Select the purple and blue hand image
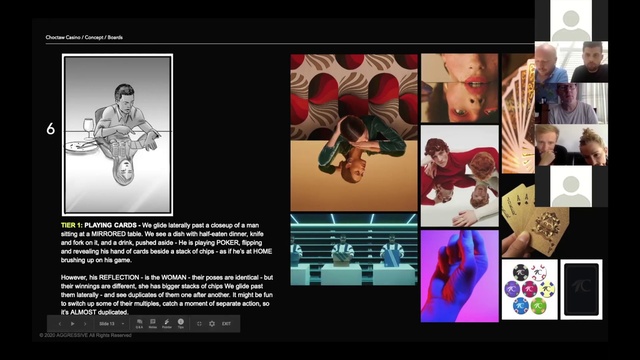The width and height of the screenshot is (640, 360). [x=460, y=276]
